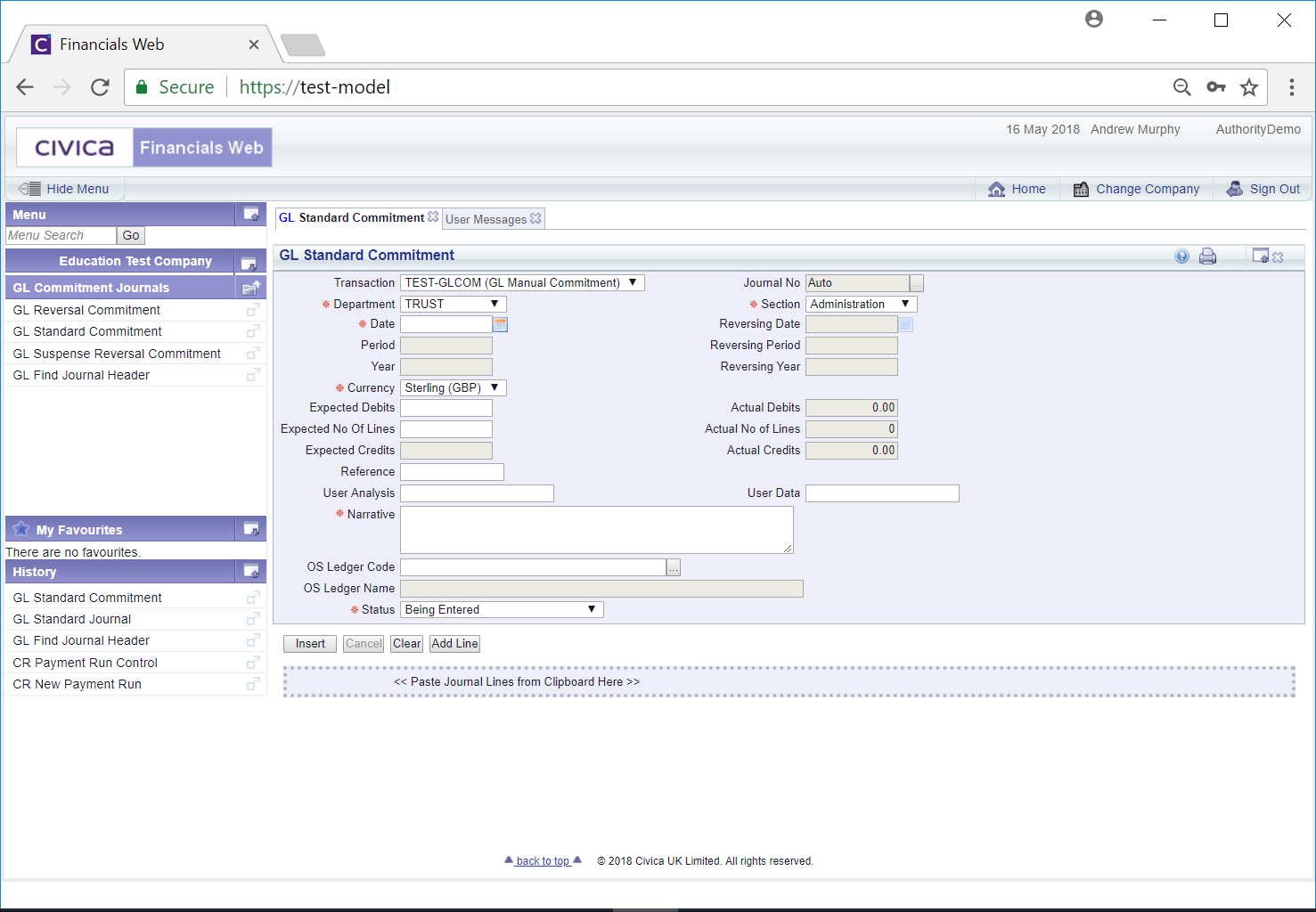Go back to previous page
The height and width of the screenshot is (912, 1316).
(25, 86)
